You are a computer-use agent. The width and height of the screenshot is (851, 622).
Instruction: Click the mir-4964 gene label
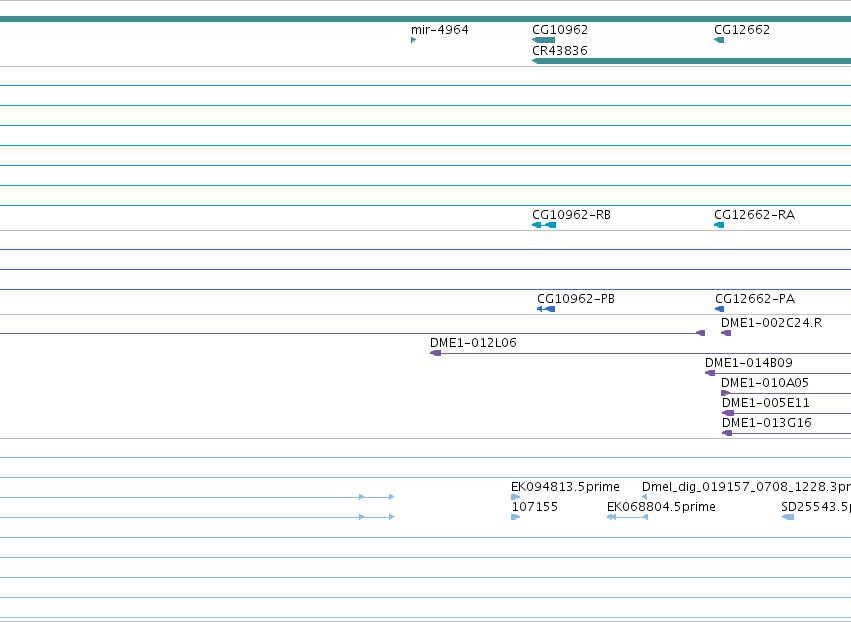click(x=440, y=30)
